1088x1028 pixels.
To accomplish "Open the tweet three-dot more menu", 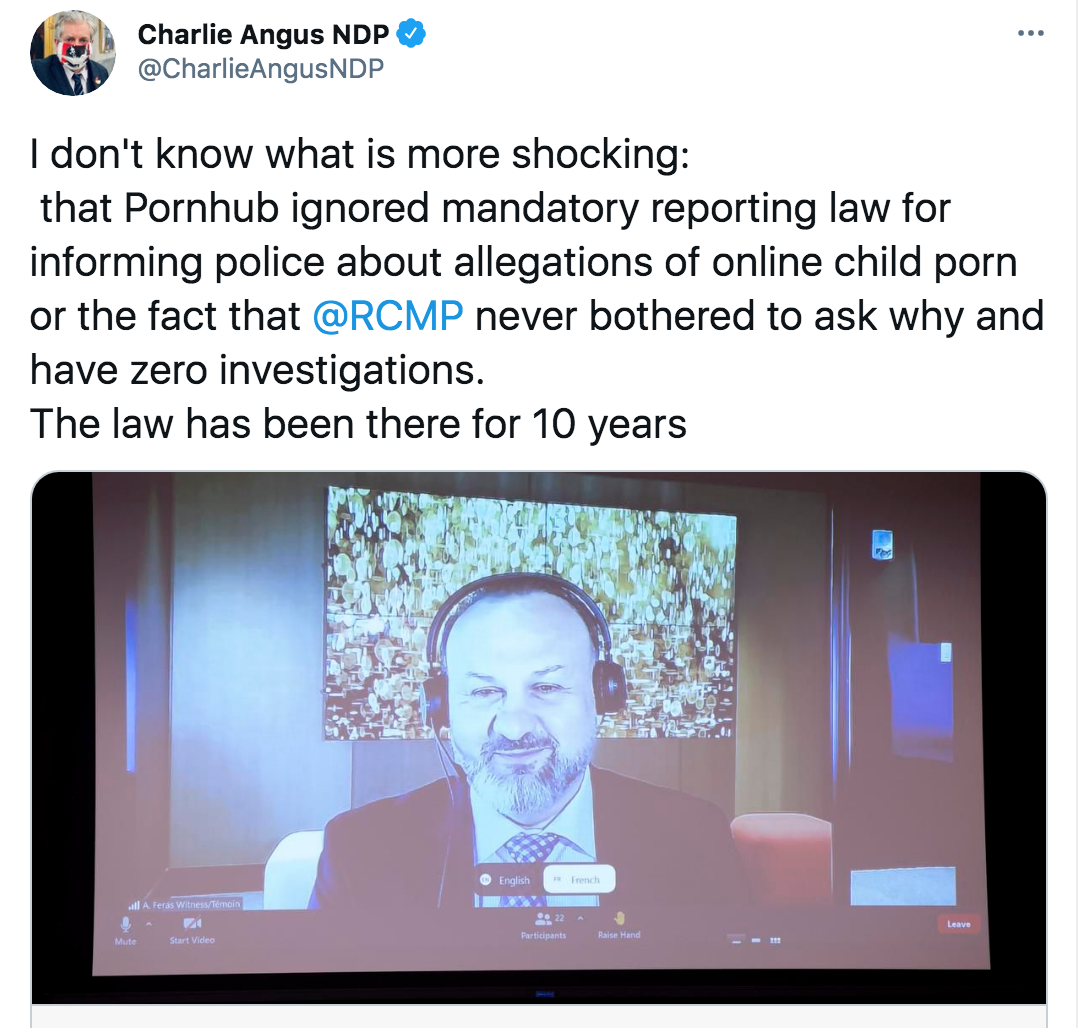I will [x=1030, y=33].
